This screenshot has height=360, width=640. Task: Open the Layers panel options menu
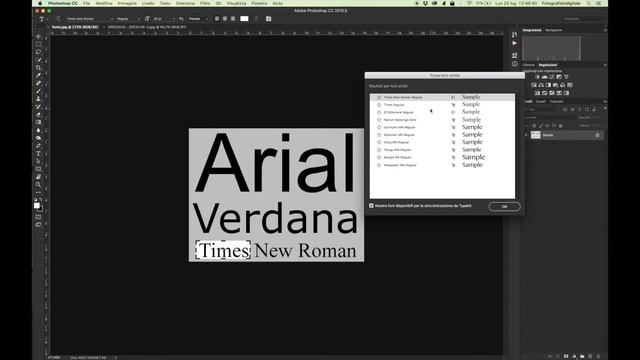[604, 101]
